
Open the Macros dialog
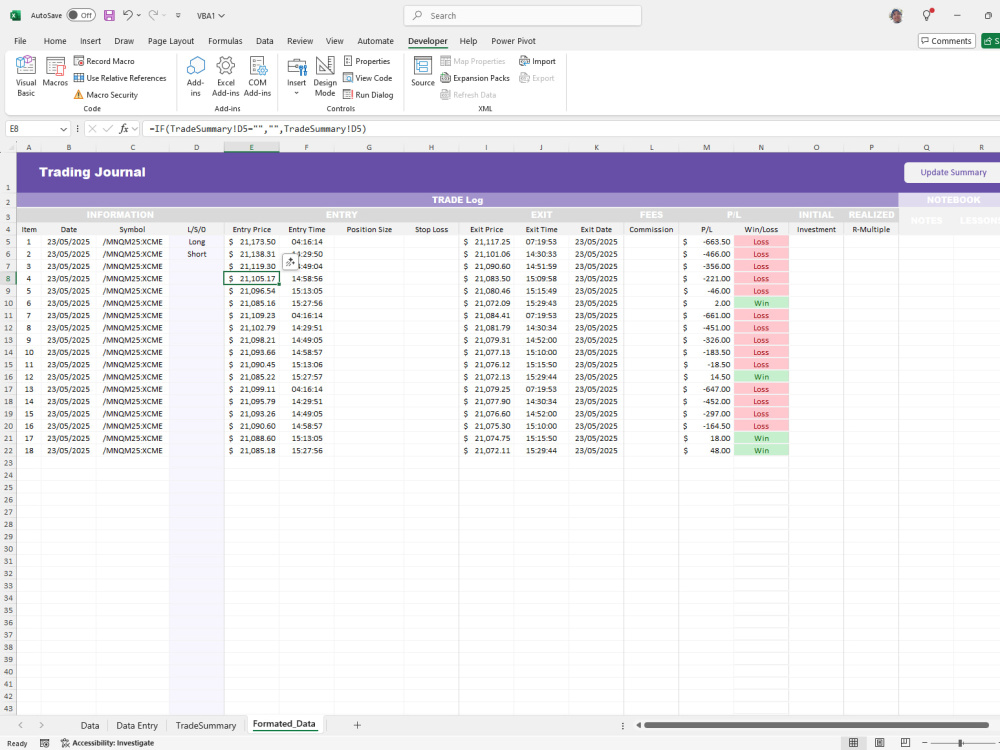pos(55,72)
